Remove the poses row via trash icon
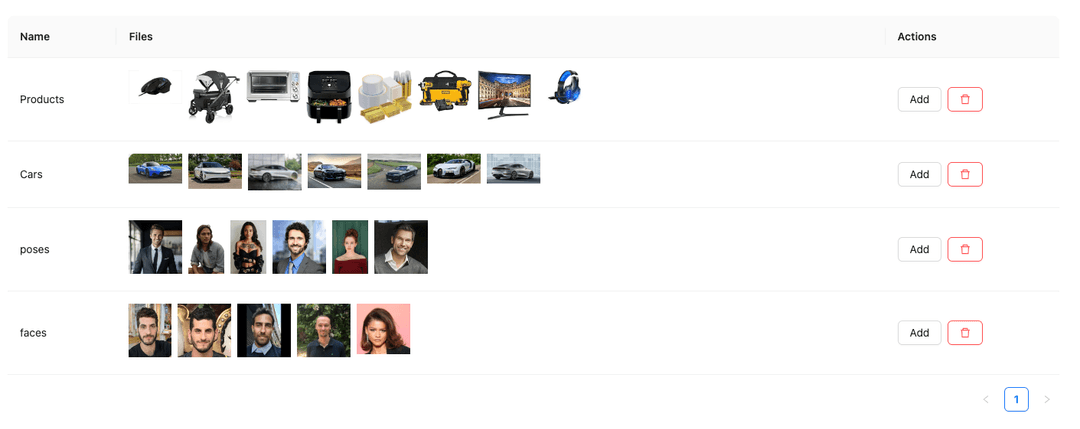 (x=964, y=249)
